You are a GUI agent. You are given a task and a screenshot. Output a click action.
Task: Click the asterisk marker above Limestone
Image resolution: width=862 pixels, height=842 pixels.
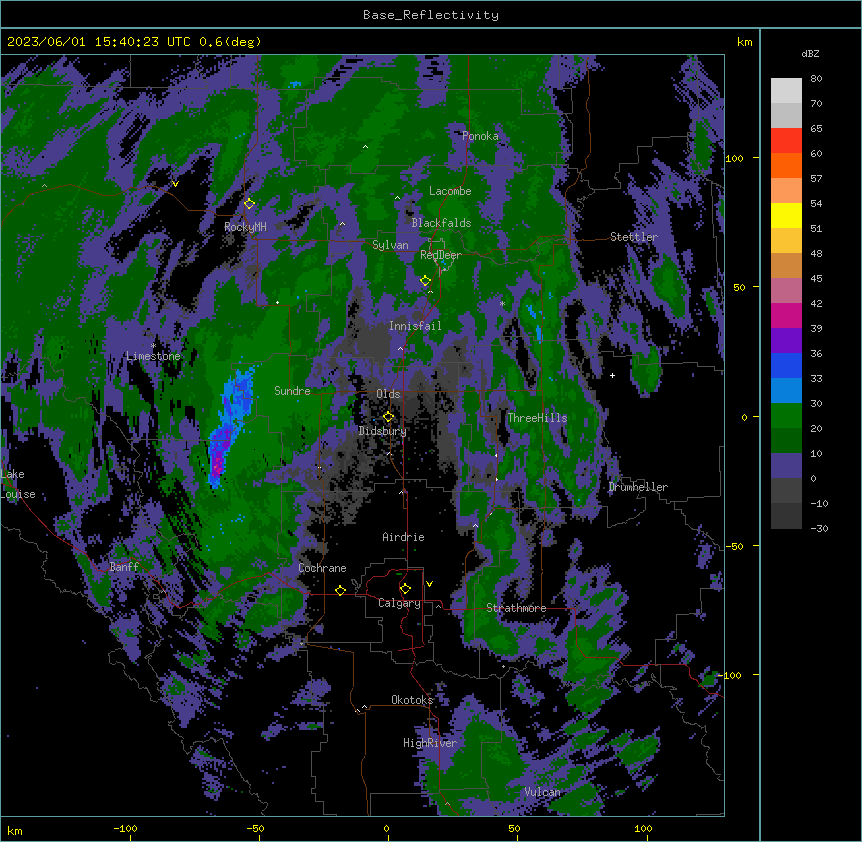coord(153,346)
